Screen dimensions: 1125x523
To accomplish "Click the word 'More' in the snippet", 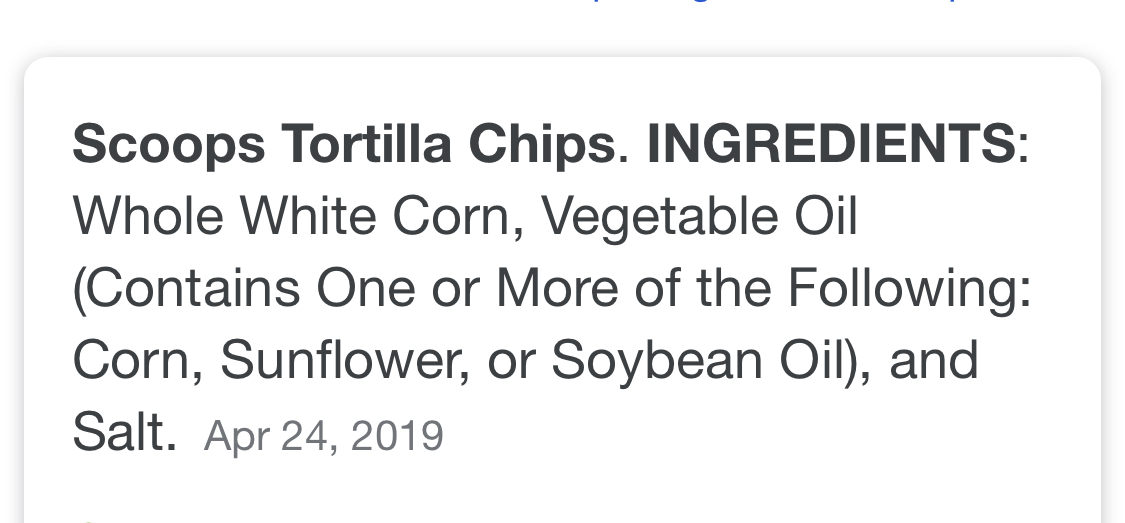I will pos(557,288).
